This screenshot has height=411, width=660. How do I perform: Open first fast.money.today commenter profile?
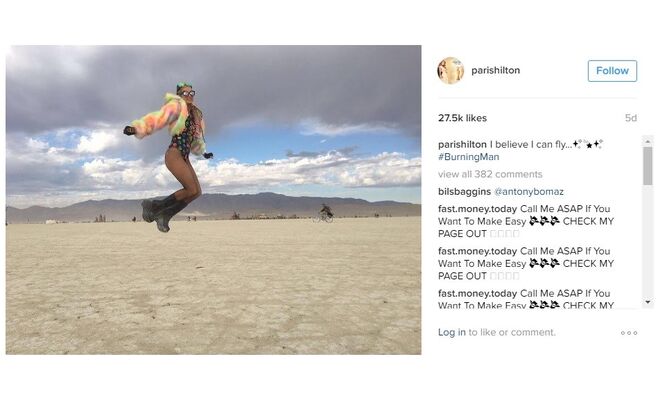click(x=477, y=209)
